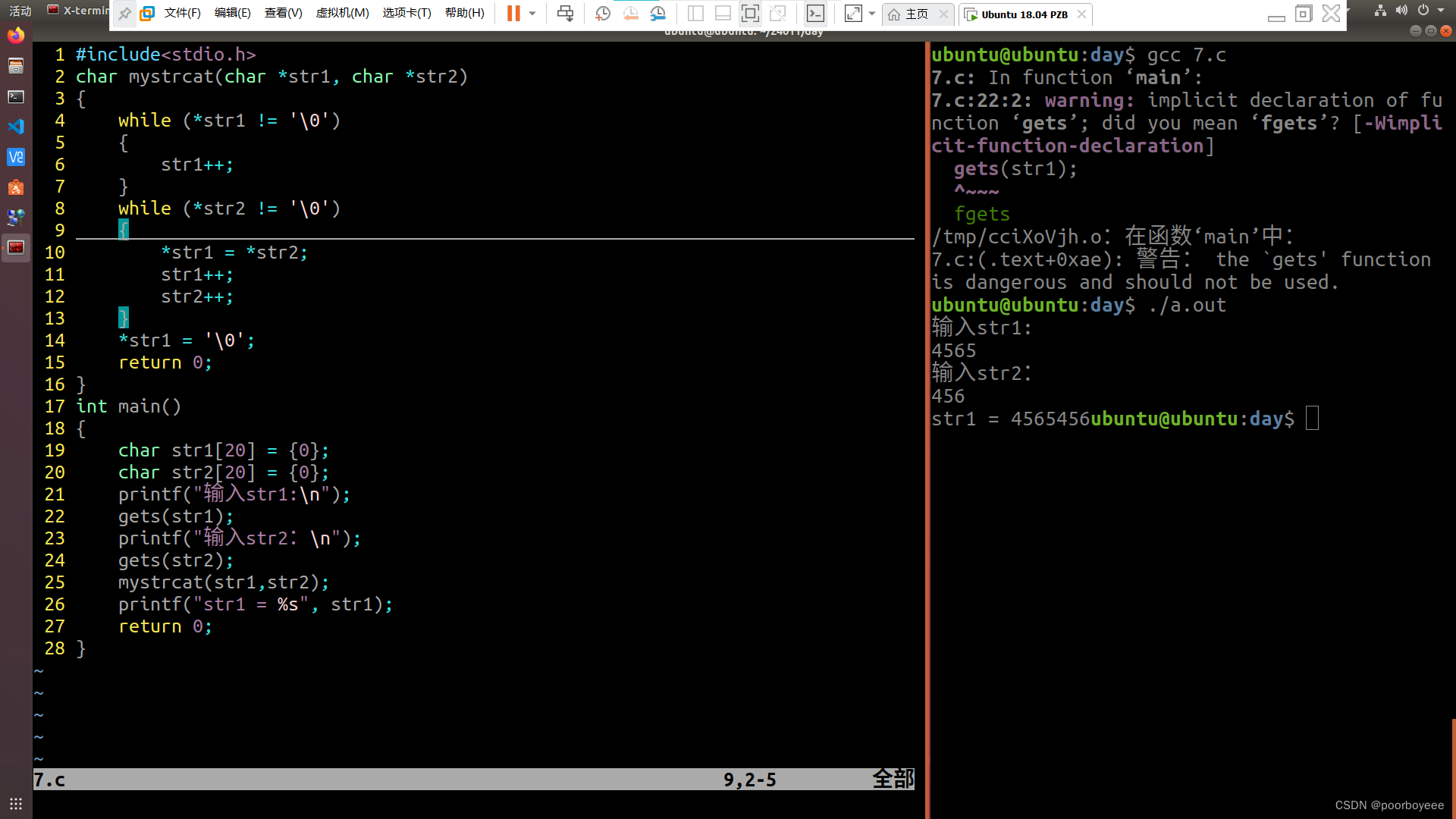The height and width of the screenshot is (819, 1456).
Task: Toggle full screen mode icon
Action: [x=750, y=14]
